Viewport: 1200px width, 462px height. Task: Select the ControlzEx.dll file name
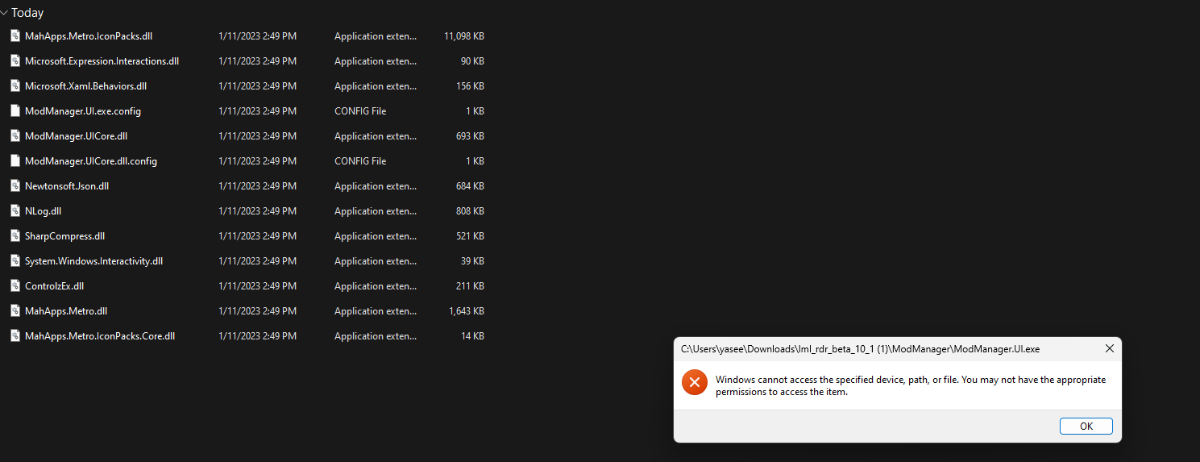click(54, 286)
